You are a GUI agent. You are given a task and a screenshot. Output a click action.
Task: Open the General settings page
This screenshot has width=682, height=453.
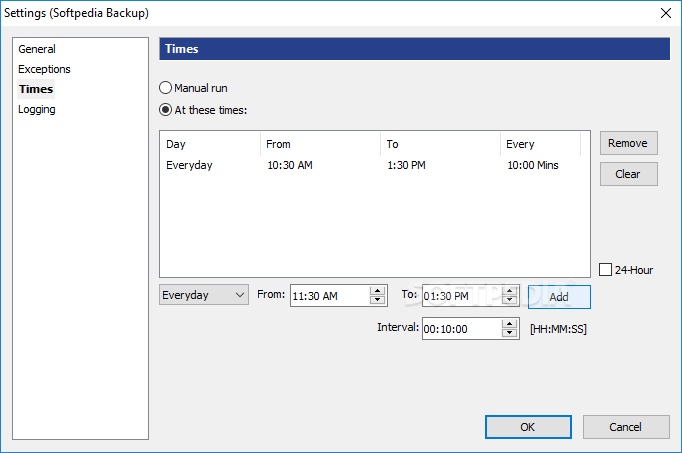pos(37,49)
